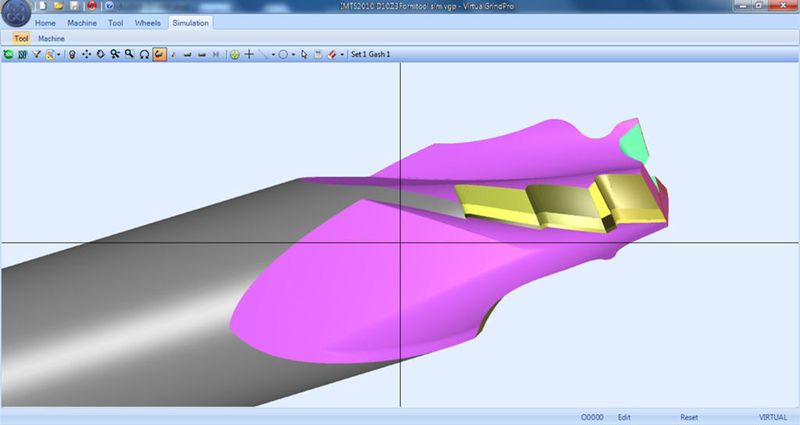
Task: Click the rotate view loop icon
Action: (x=144, y=54)
